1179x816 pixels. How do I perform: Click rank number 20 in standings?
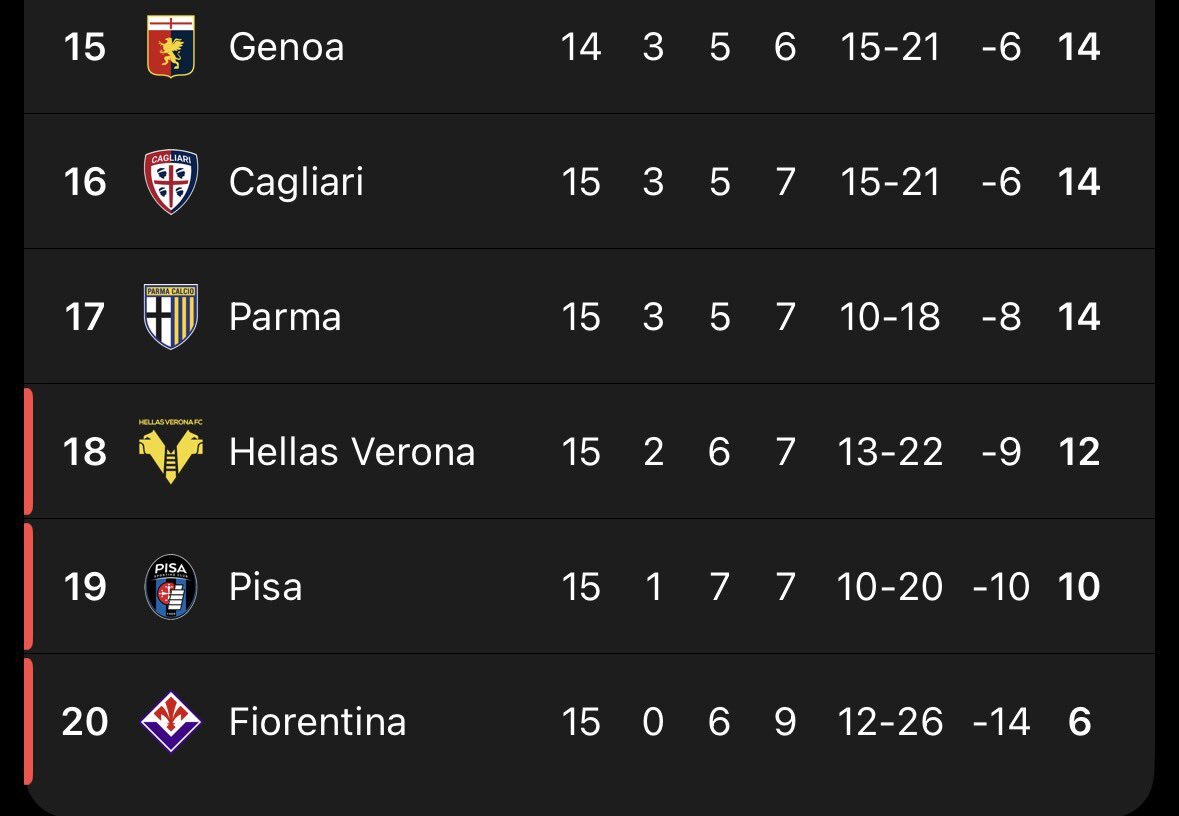pos(84,722)
